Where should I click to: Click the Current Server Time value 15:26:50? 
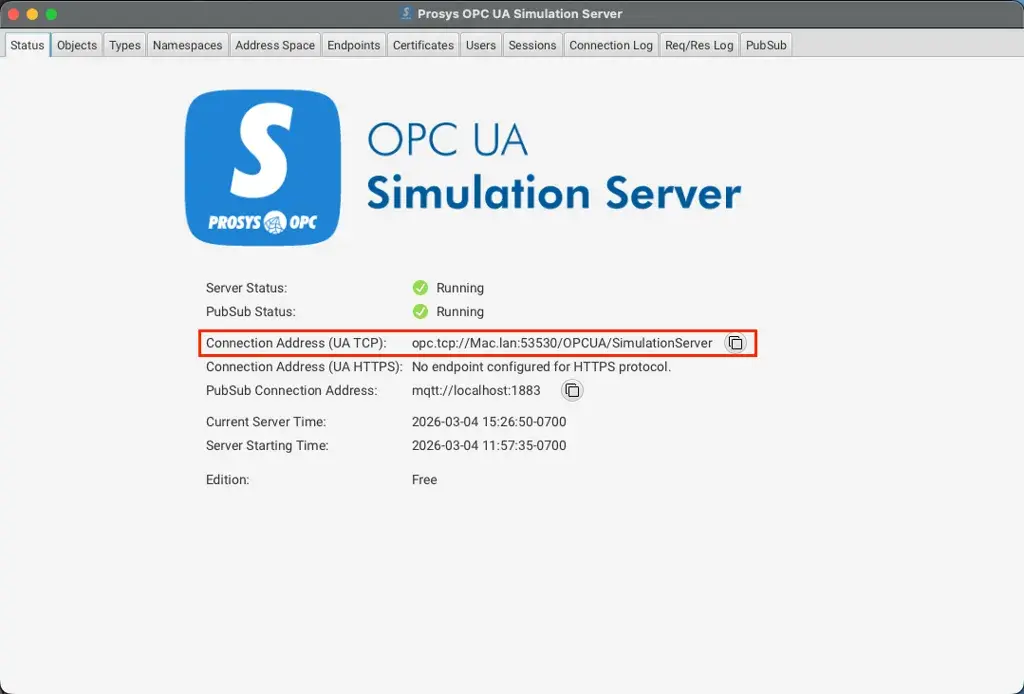tap(489, 422)
